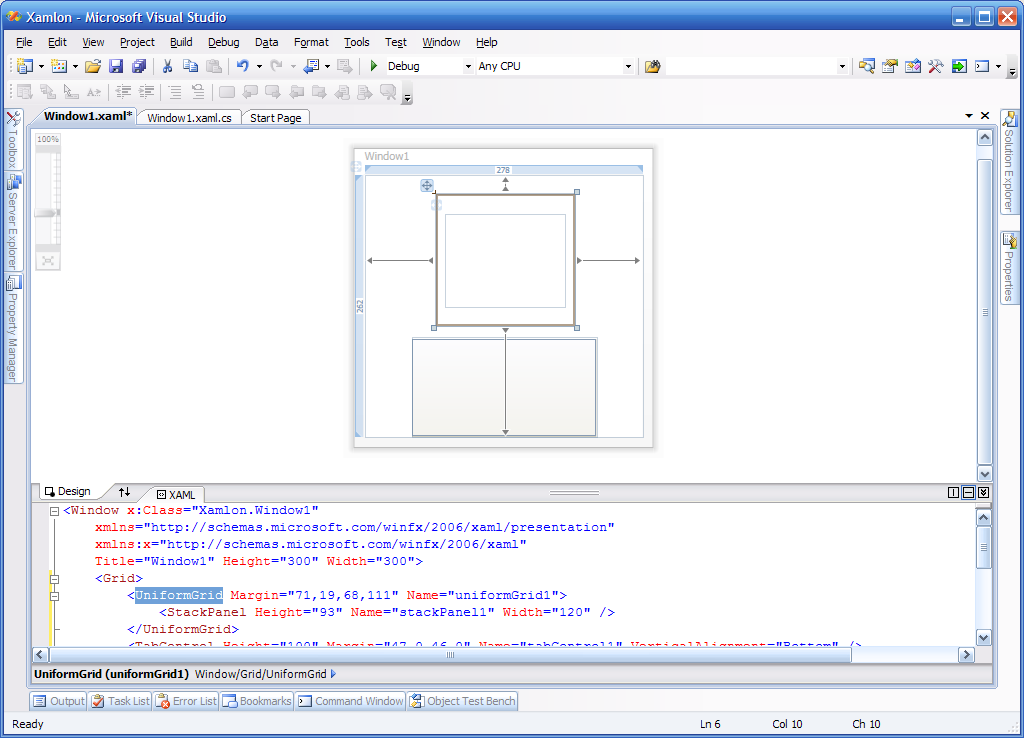Click the Paste clipboard icon

tap(214, 66)
